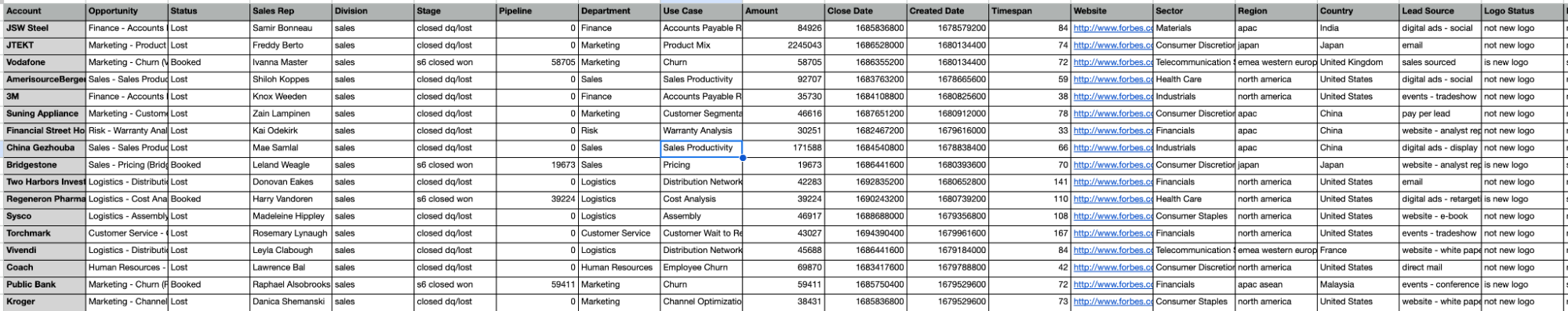Click the Regeneron Pharma account cell

click(44, 199)
